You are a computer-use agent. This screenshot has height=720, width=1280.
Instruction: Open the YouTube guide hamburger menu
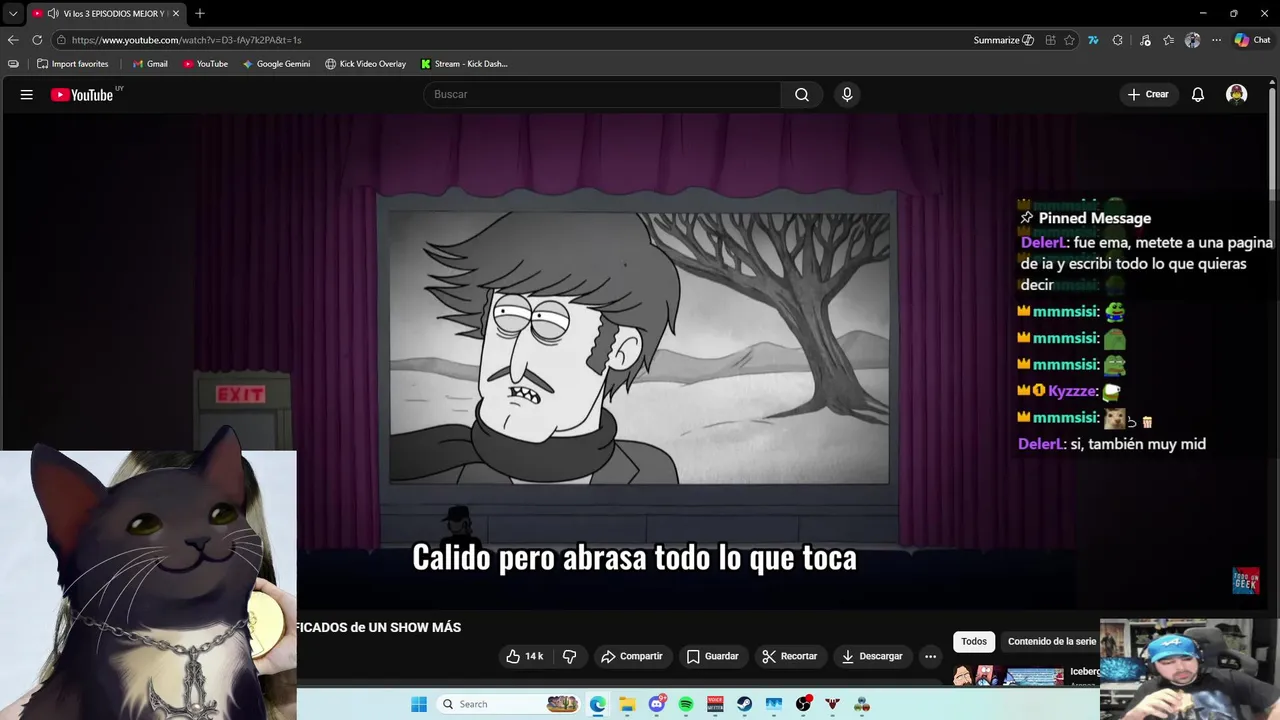click(27, 95)
